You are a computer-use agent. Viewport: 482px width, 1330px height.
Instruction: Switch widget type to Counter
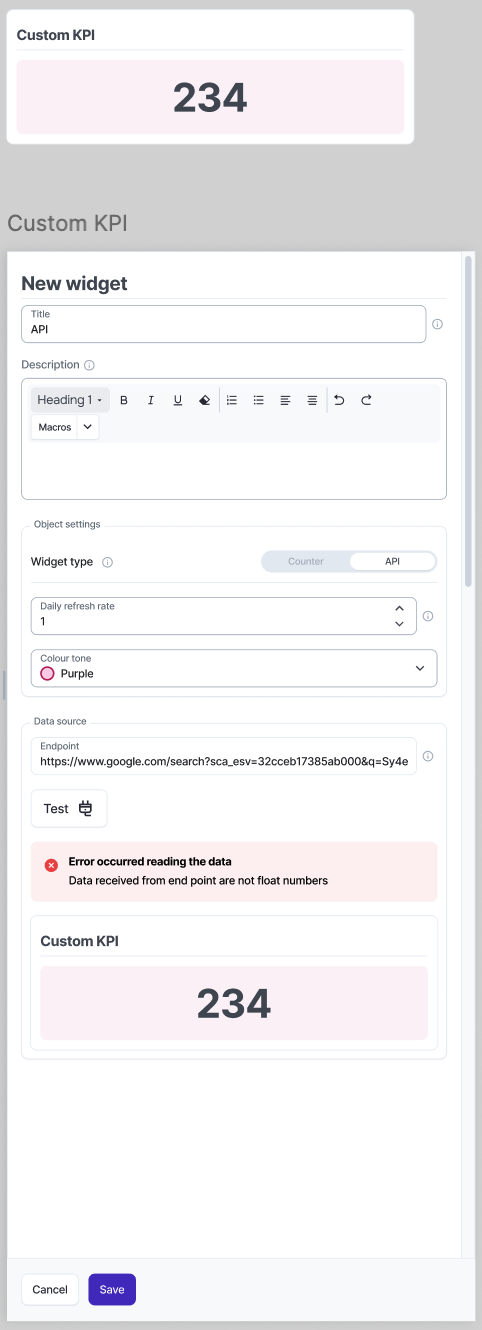pos(306,561)
